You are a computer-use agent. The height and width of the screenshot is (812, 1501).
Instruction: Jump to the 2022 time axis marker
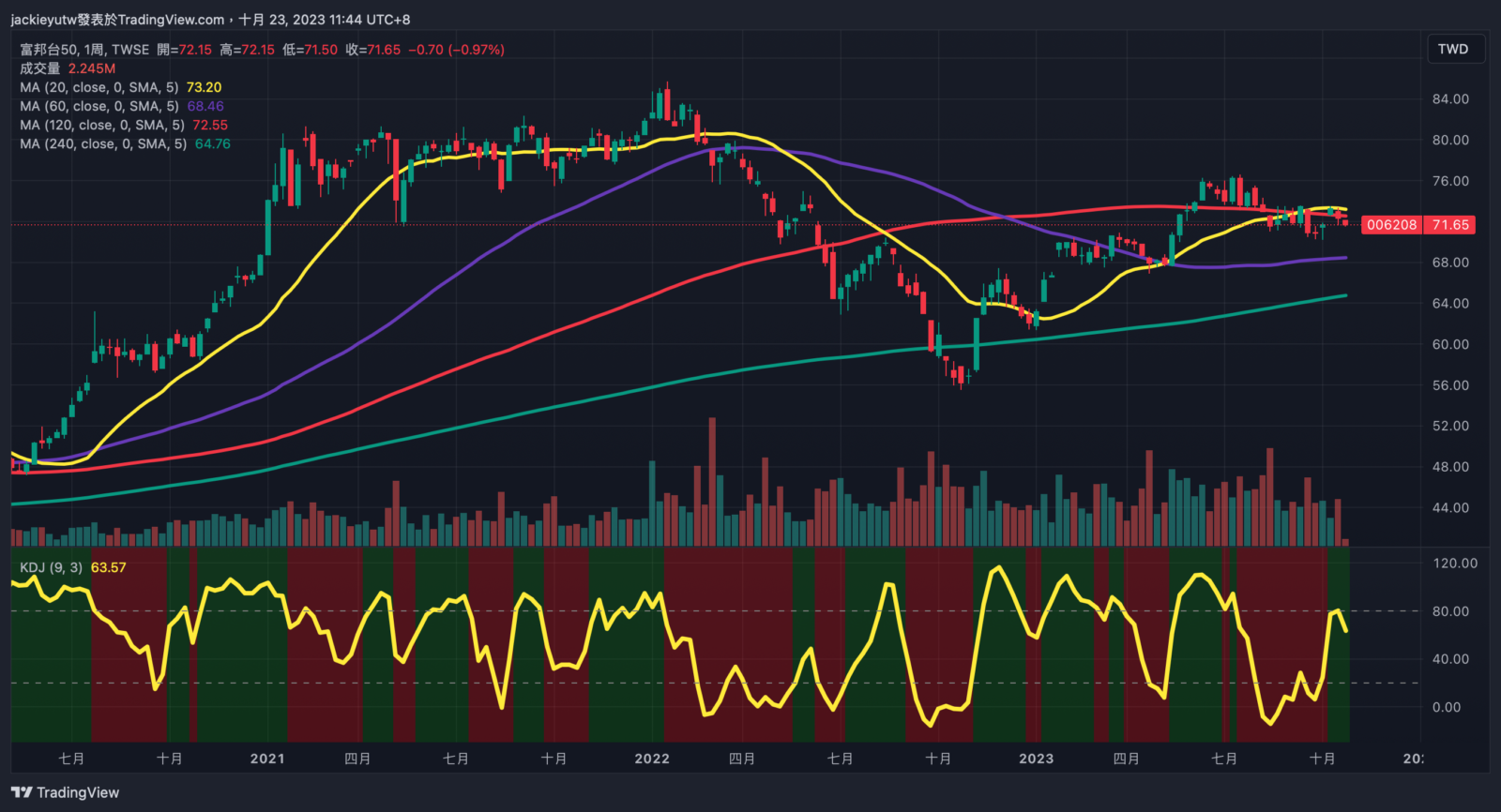pos(652,759)
